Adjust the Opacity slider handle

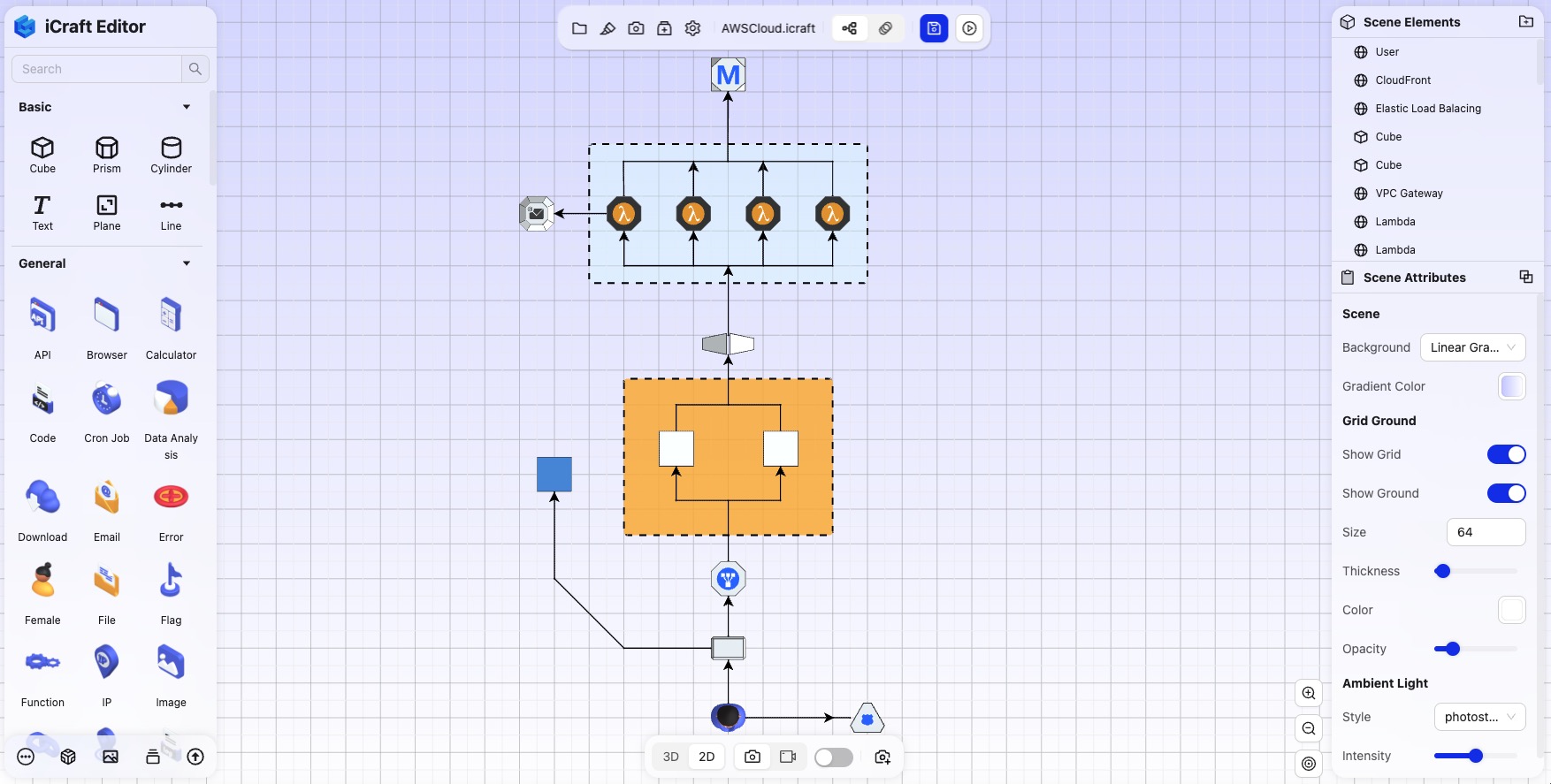tap(1452, 649)
